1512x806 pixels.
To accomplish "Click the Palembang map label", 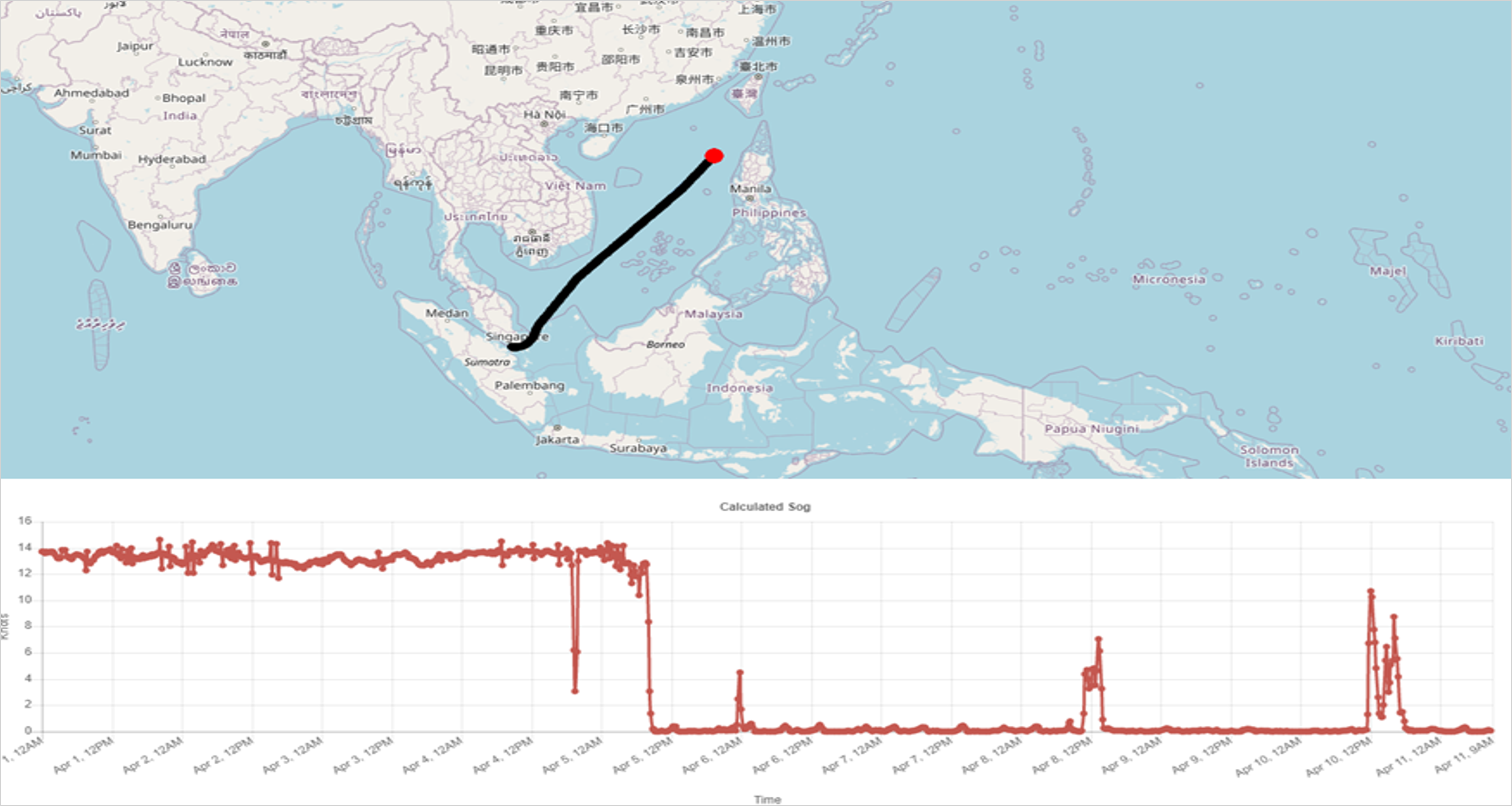I will coord(529,386).
